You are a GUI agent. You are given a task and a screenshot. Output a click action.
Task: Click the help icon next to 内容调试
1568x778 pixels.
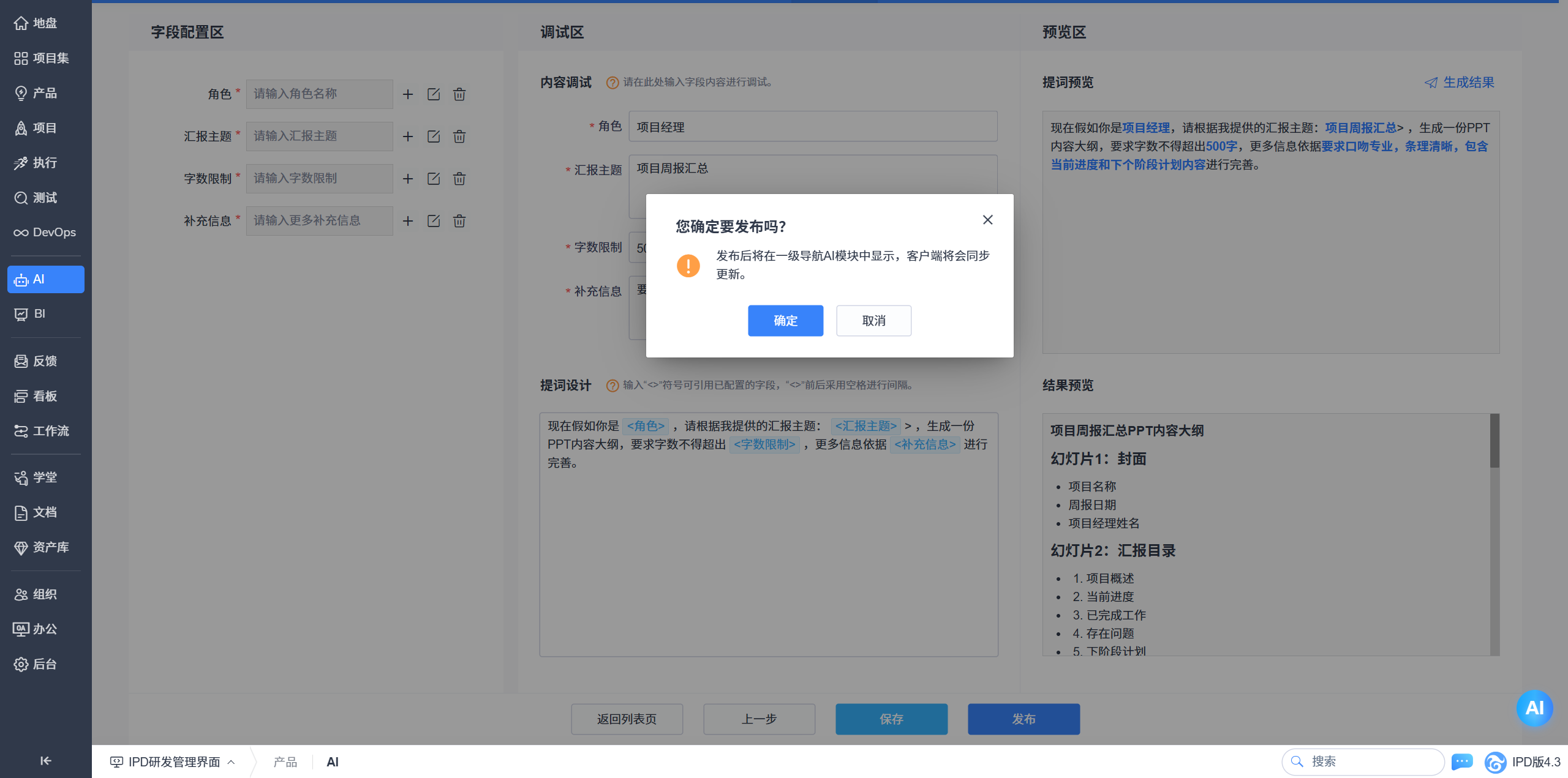(x=612, y=83)
